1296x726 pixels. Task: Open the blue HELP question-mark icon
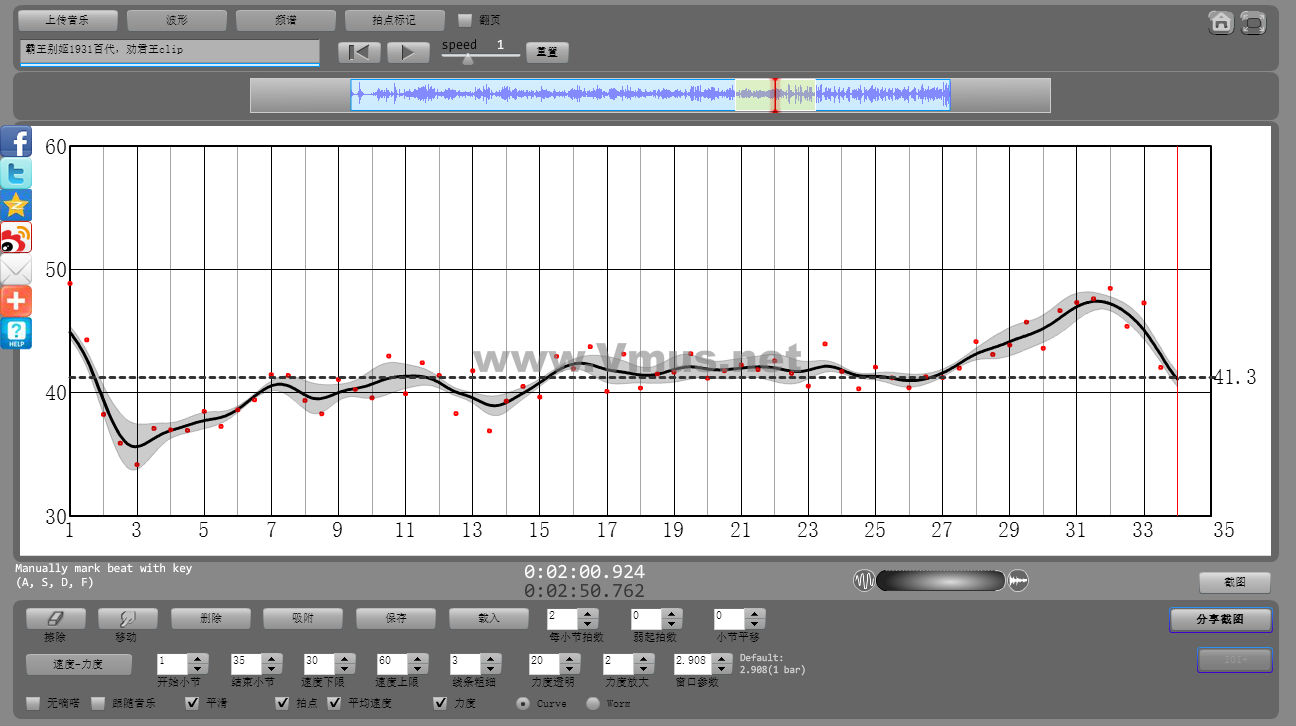point(16,333)
